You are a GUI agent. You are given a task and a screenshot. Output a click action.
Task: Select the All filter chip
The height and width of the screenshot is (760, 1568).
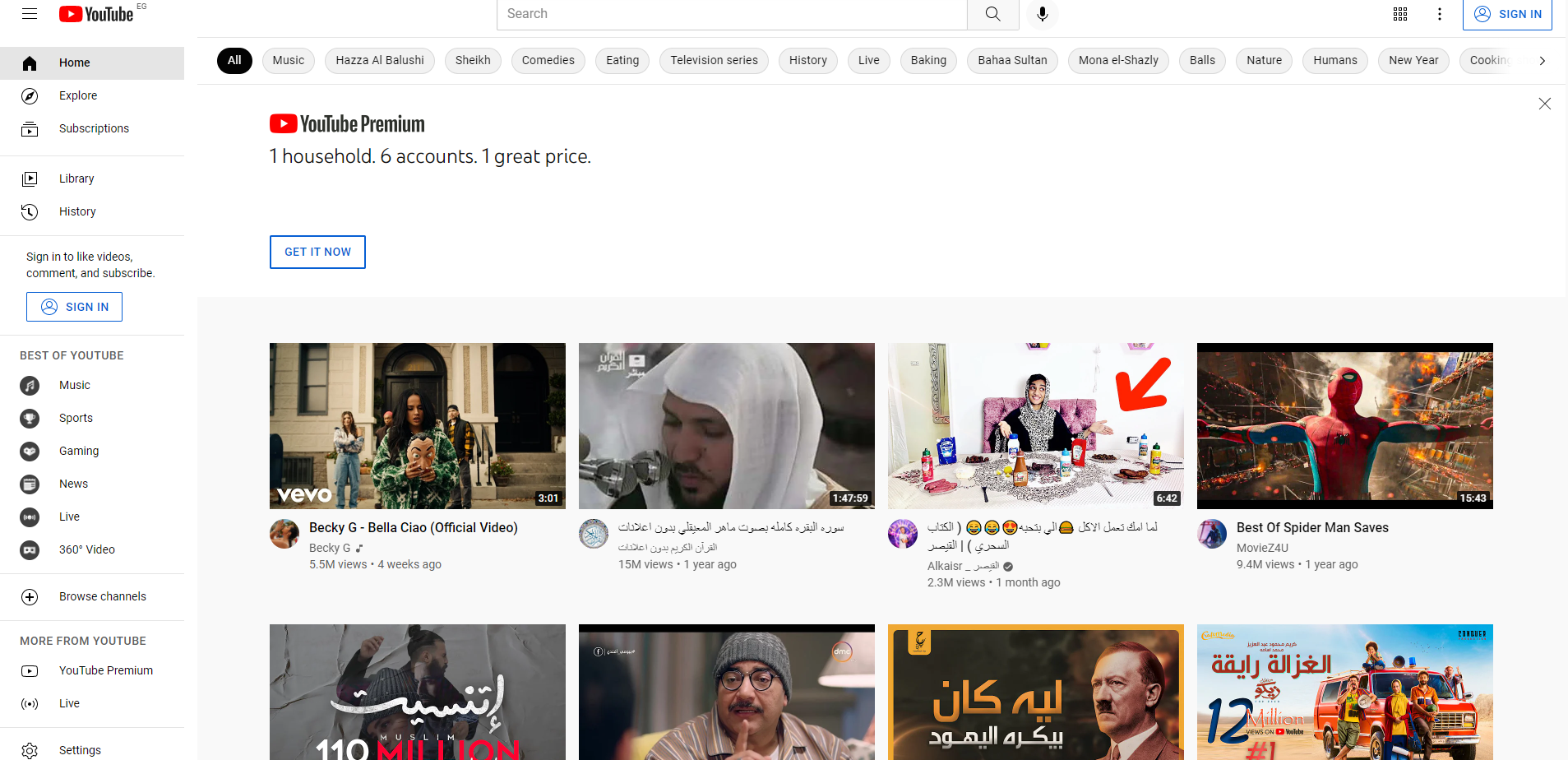(x=234, y=61)
